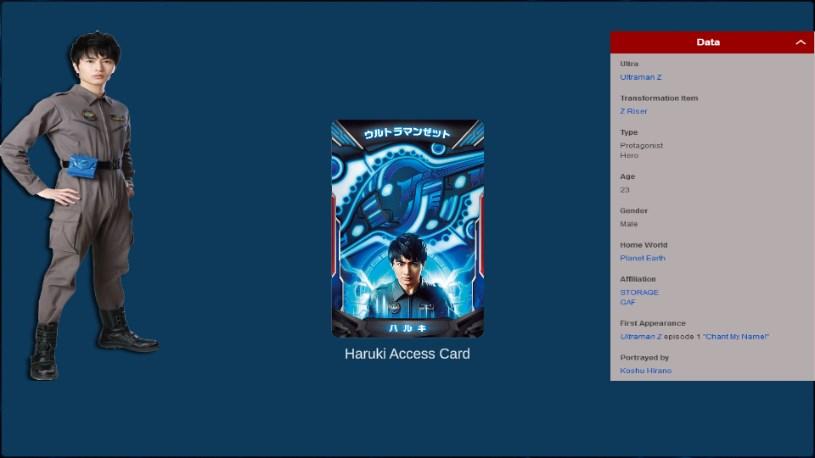Open the GAF affiliation link
The width and height of the screenshot is (815, 458).
[627, 302]
